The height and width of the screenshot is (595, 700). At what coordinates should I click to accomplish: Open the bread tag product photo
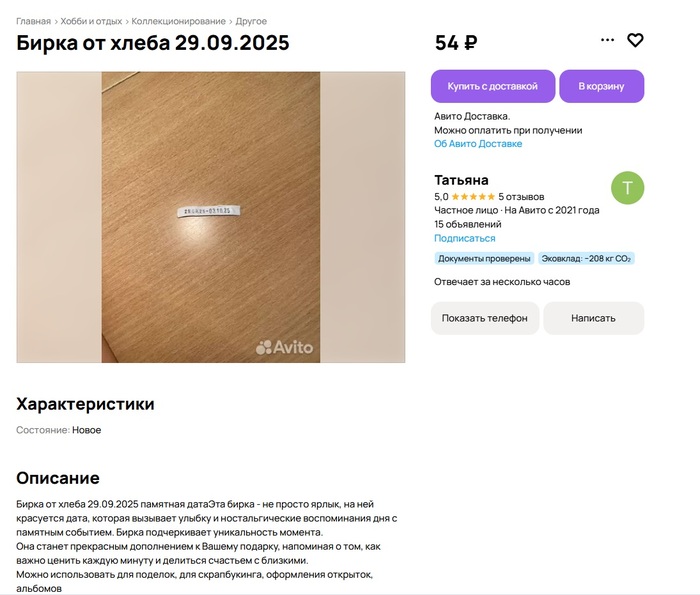pyautogui.click(x=210, y=217)
